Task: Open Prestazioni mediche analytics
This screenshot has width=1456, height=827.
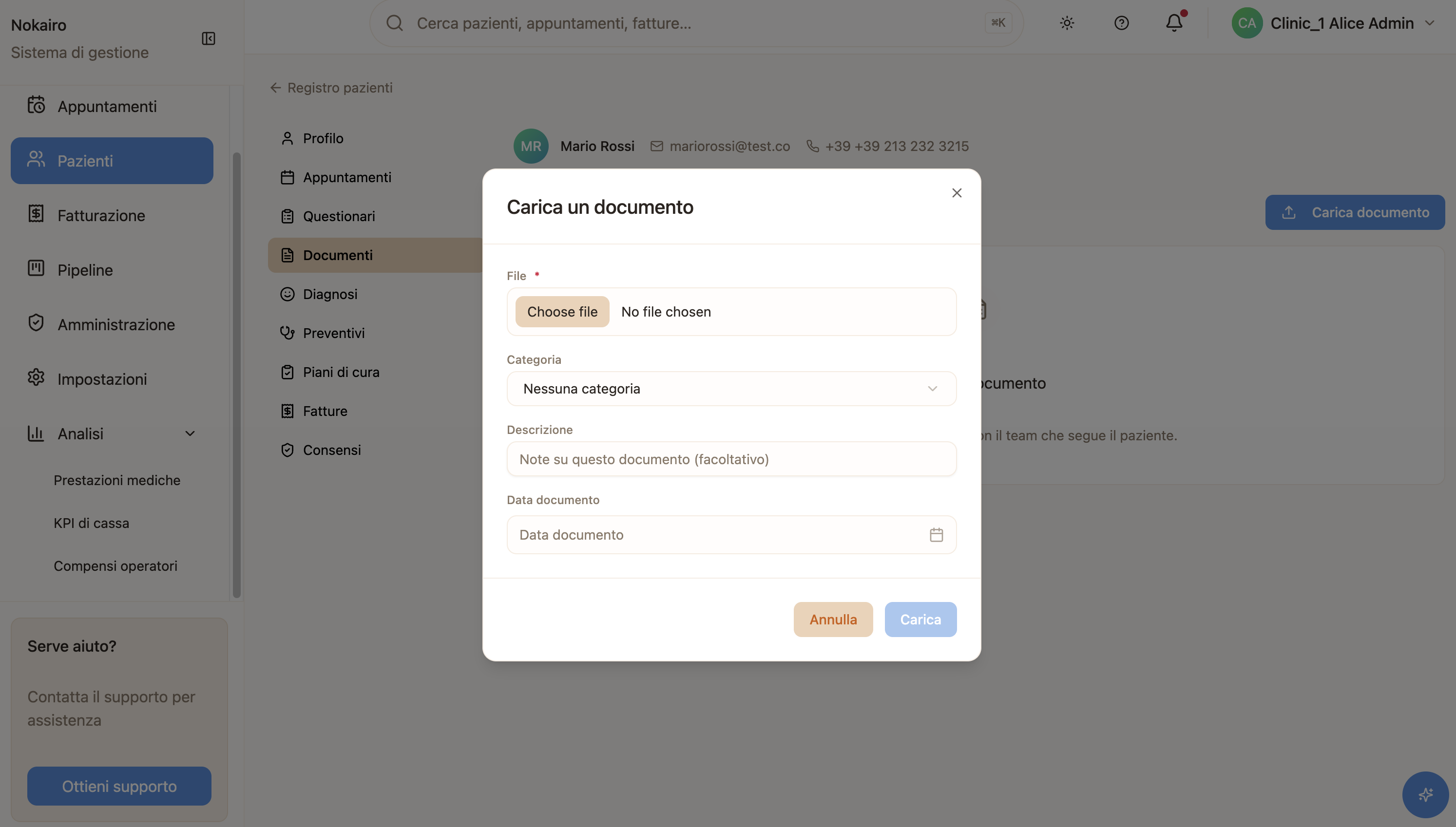Action: coord(117,480)
